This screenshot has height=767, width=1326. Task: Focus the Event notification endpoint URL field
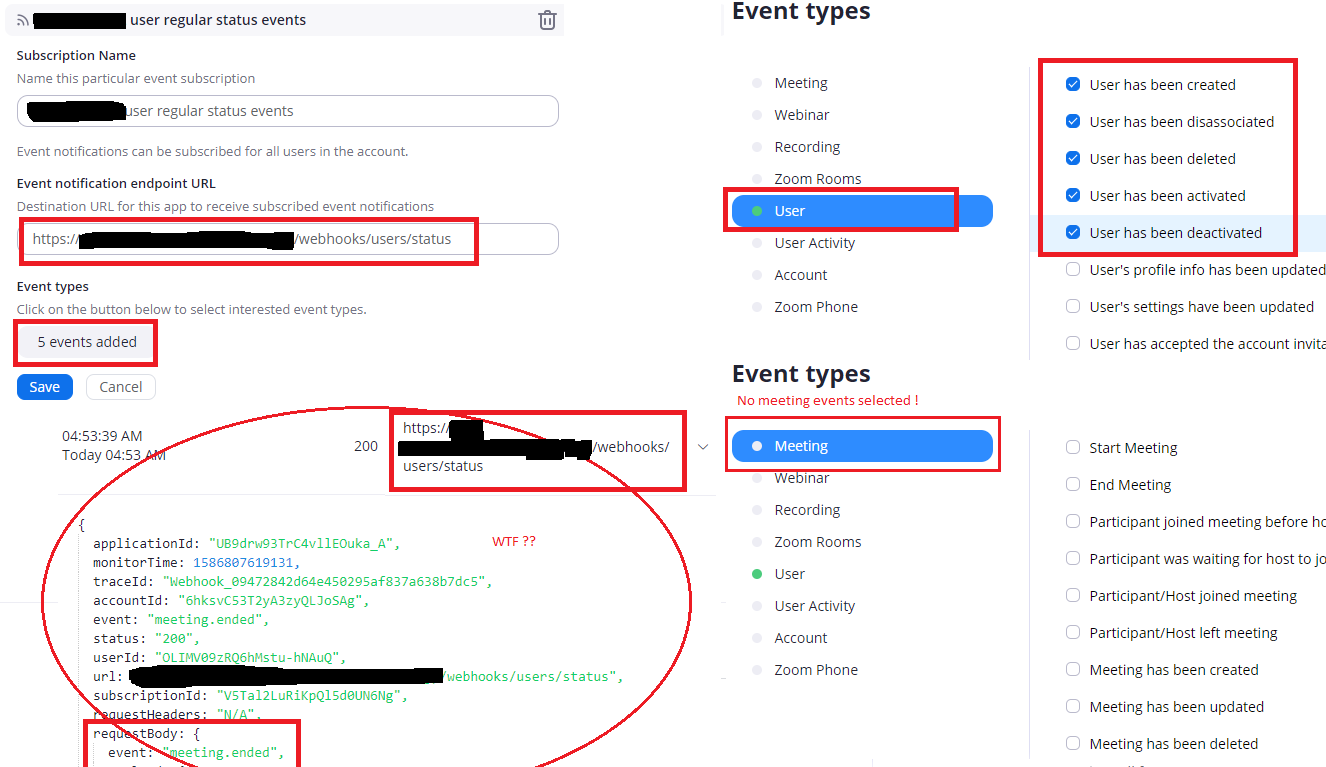[288, 239]
